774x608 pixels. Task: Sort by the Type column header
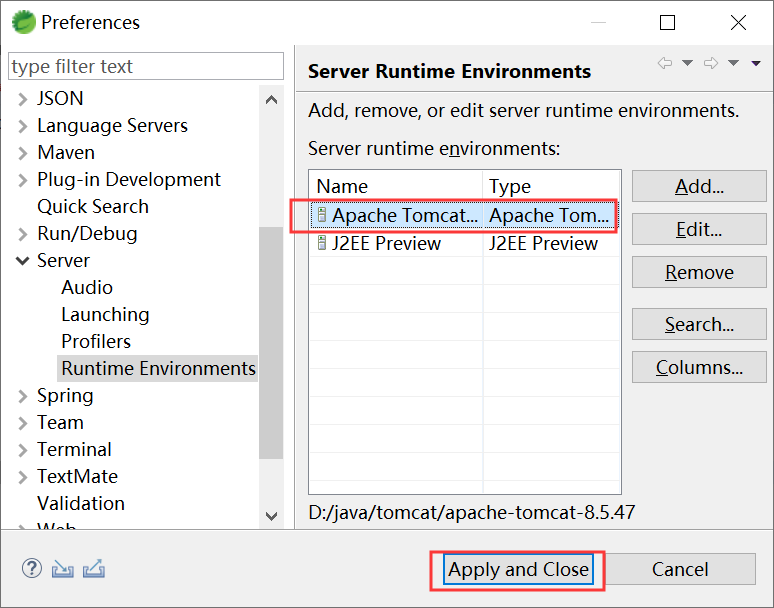(x=551, y=186)
